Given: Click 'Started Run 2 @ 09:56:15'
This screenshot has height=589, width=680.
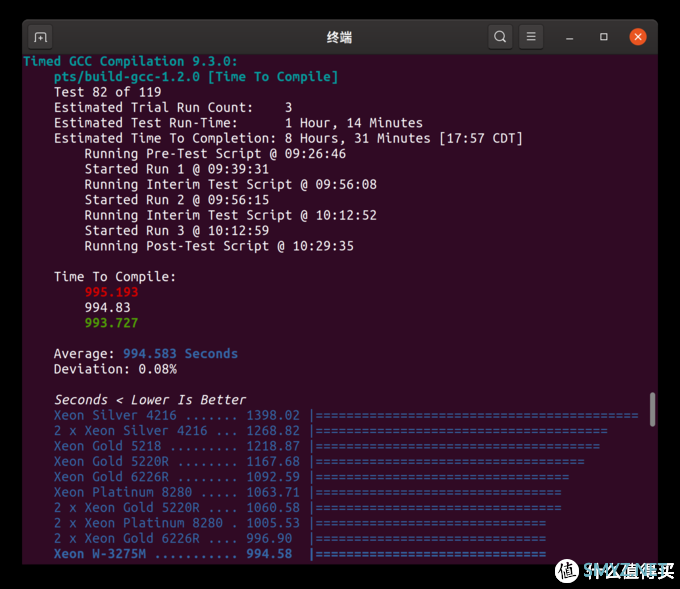Looking at the screenshot, I should tap(177, 200).
